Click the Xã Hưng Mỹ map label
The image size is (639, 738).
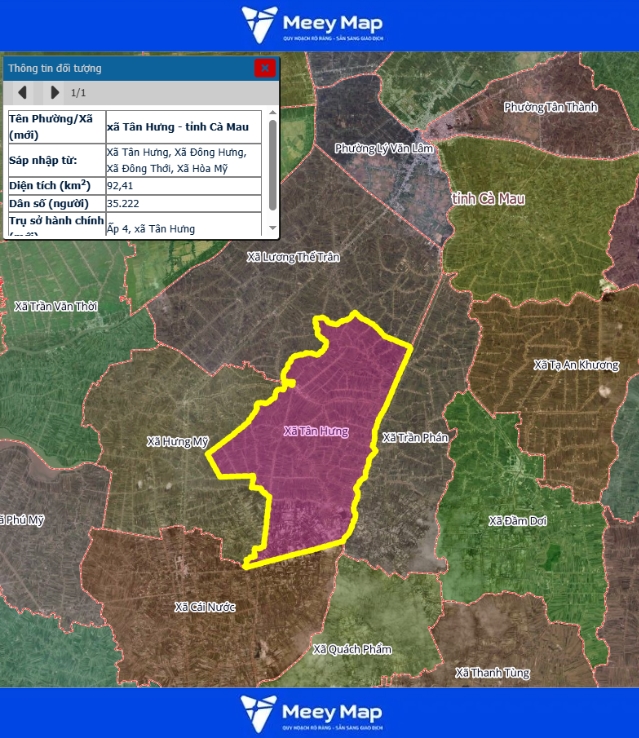tap(177, 441)
